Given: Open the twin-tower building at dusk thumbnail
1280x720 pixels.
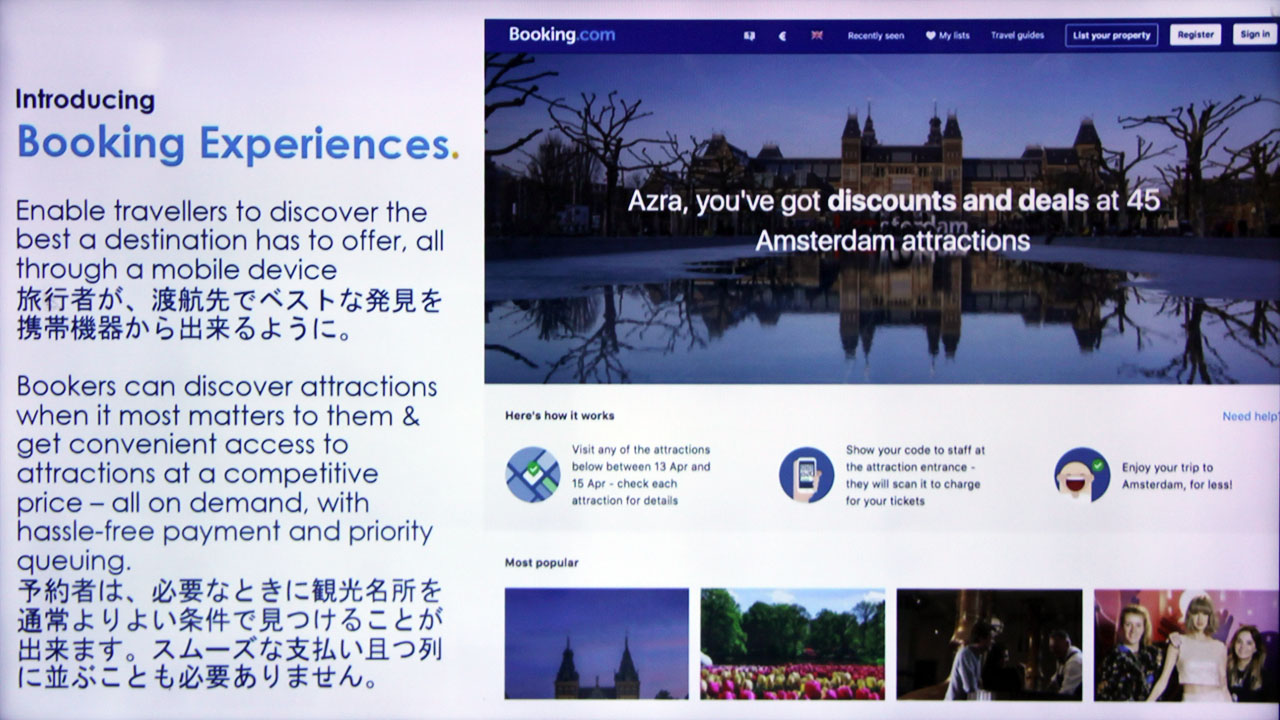Looking at the screenshot, I should (x=597, y=644).
